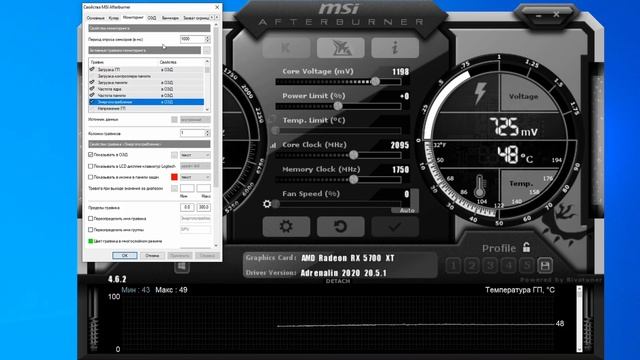Click the tab strip left scroll arrow
The width and height of the screenshot is (640, 360).
pos(212,18)
